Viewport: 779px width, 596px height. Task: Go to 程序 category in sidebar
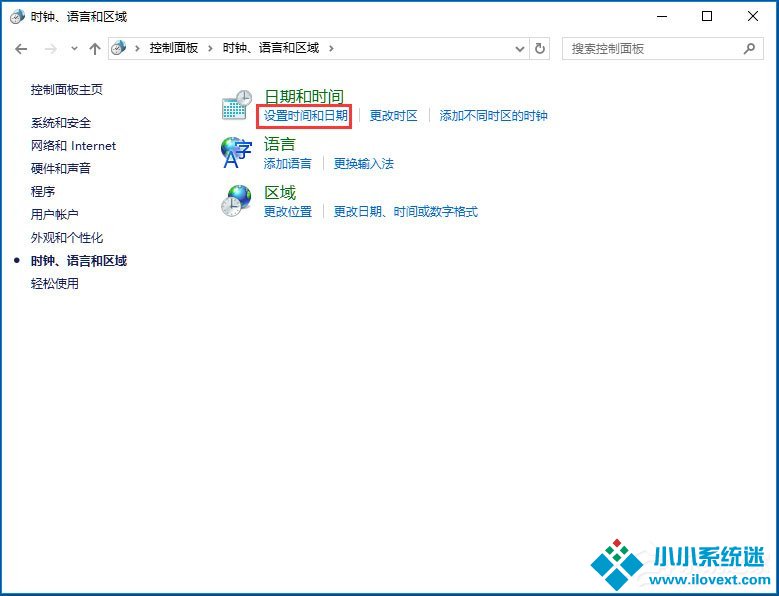(x=43, y=191)
